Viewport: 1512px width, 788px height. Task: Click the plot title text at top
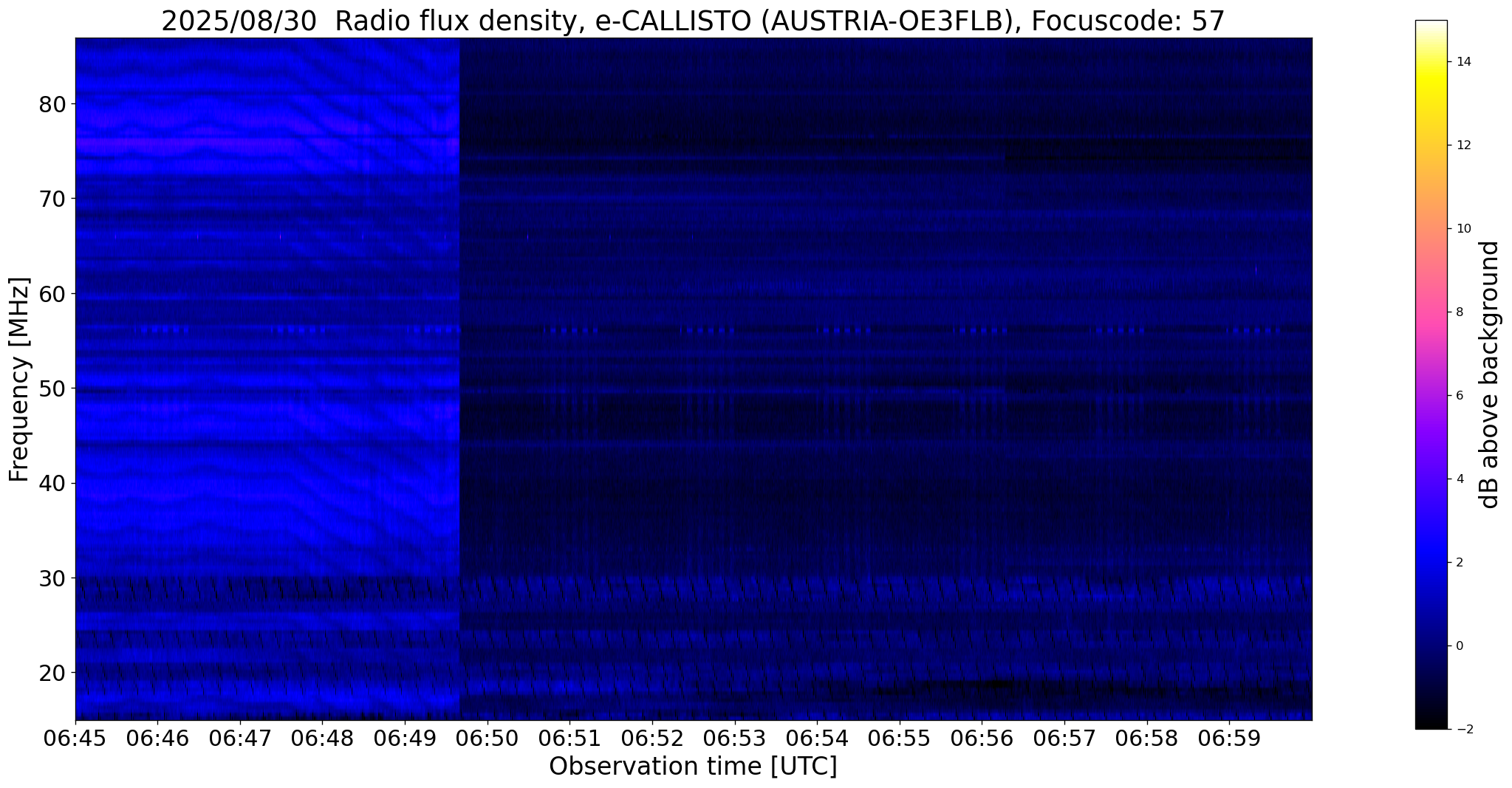point(693,21)
